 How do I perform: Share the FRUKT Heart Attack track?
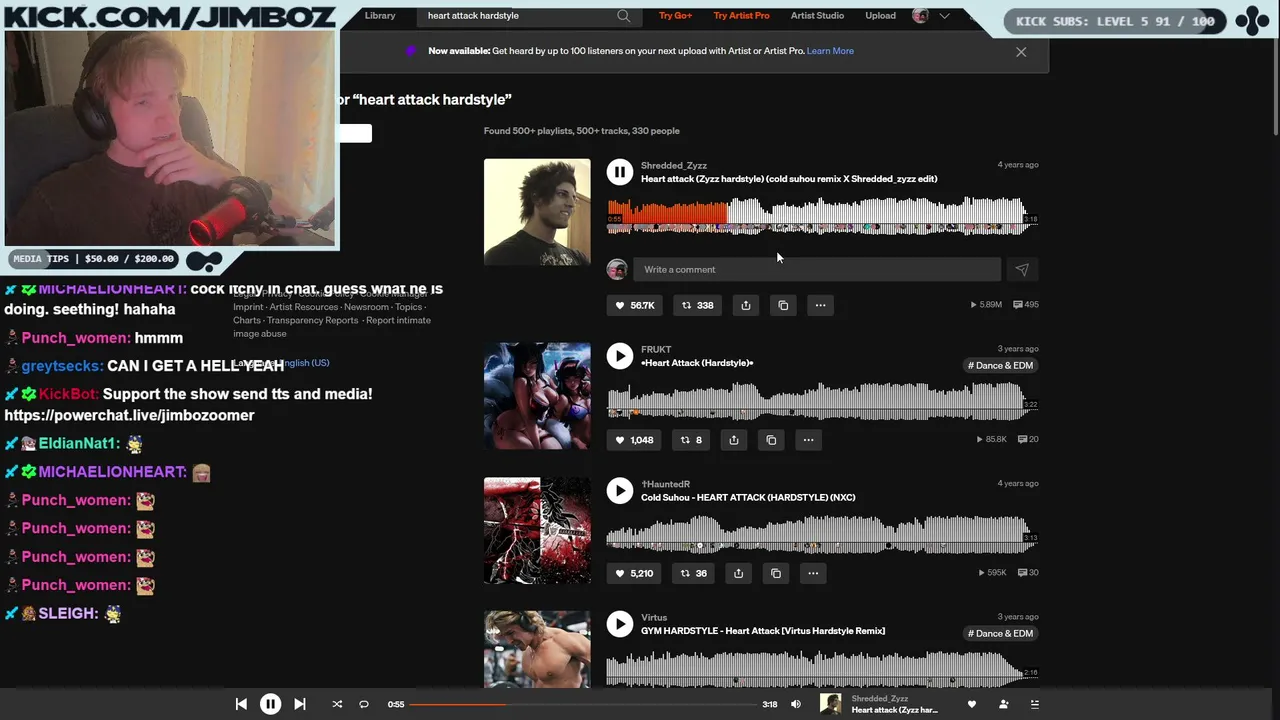tap(734, 439)
